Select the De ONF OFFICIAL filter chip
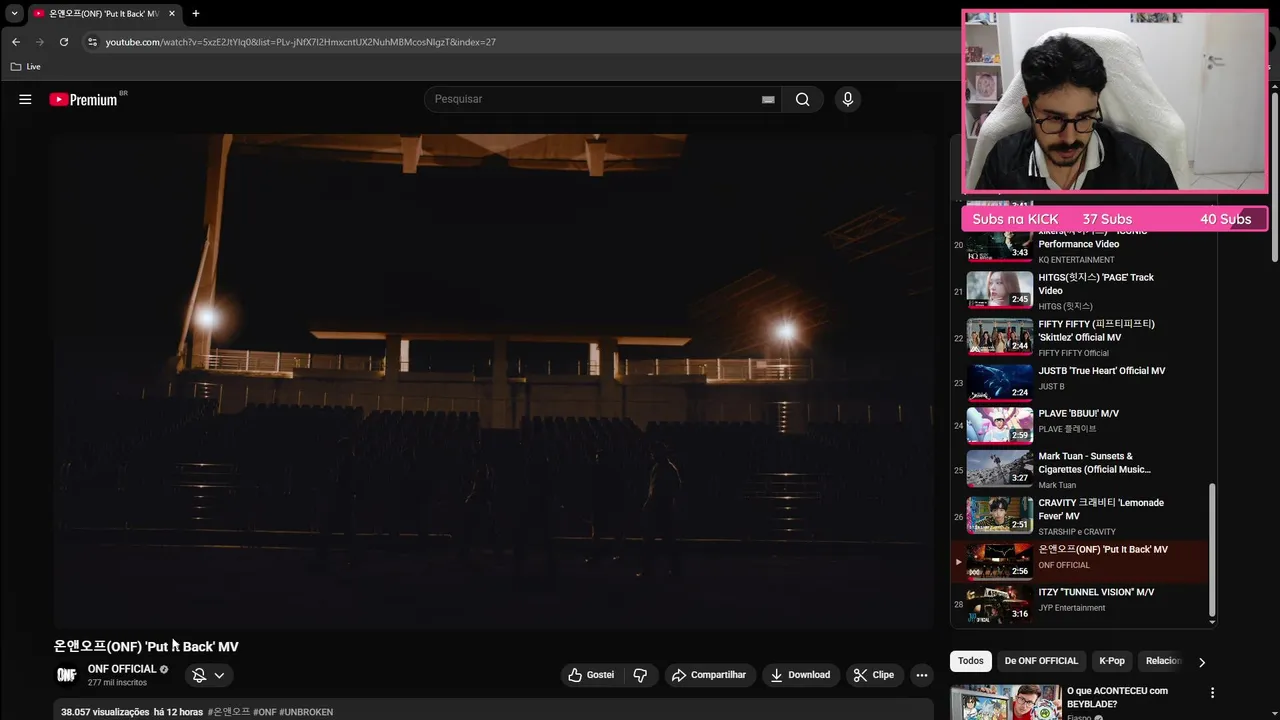Viewport: 1280px width, 720px height. pyautogui.click(x=1041, y=661)
